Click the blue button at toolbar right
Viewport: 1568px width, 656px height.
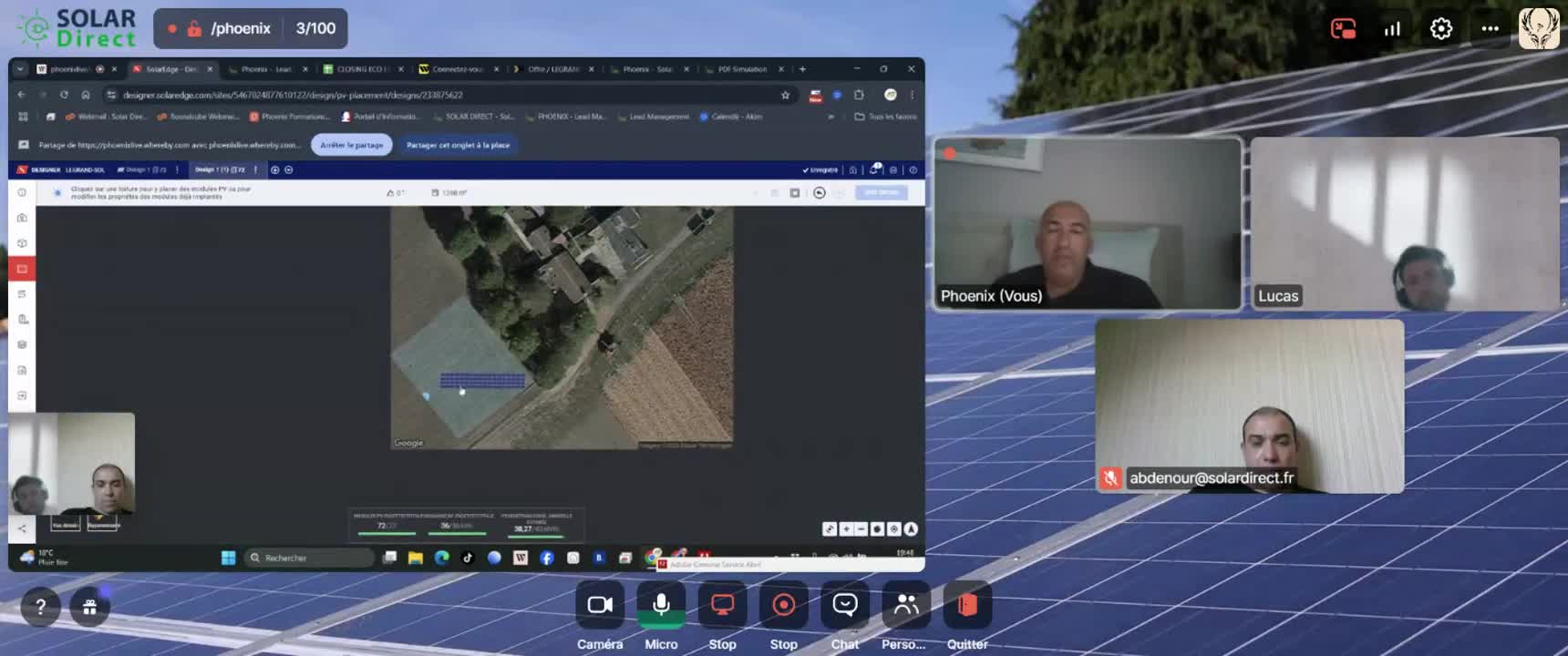coord(882,192)
